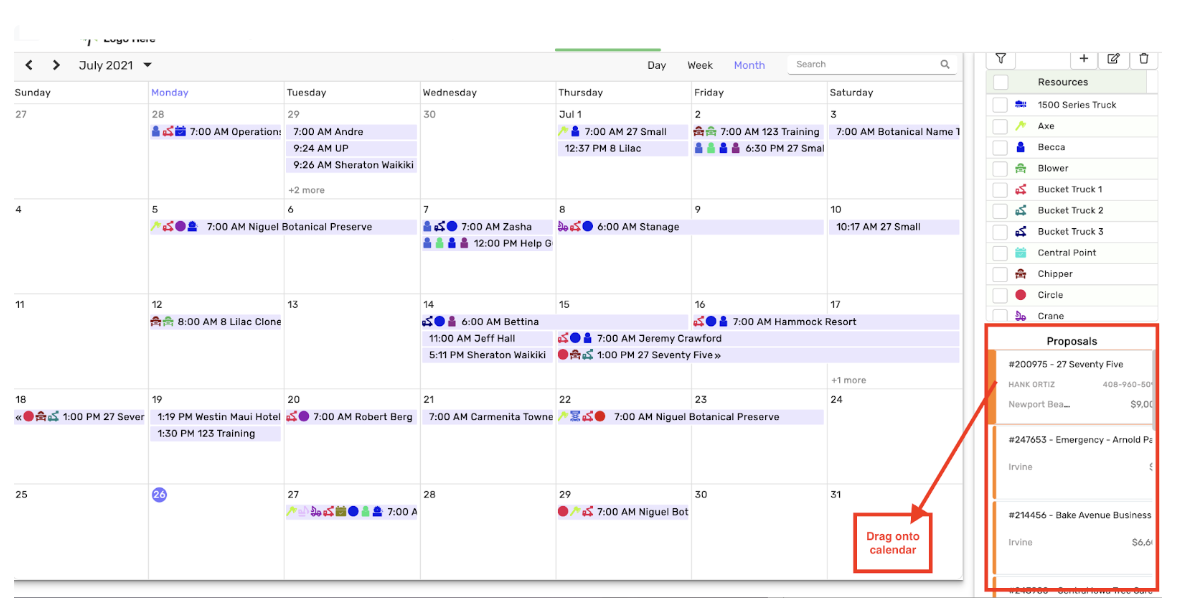Screen dimensions: 1182x614
Task: Open the resource filter funnel icon
Action: point(1000,59)
